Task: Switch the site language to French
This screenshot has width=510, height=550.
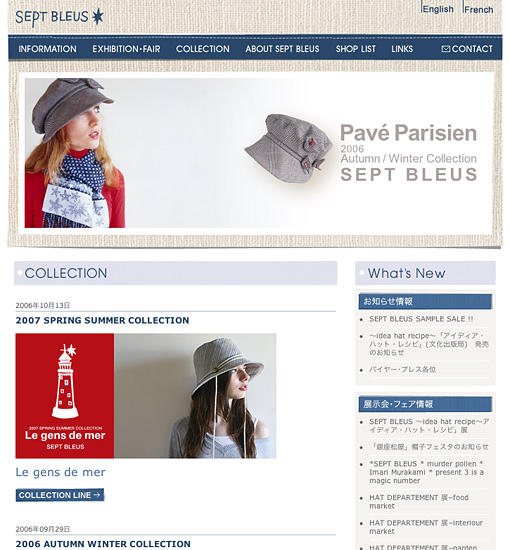Action: coord(478,9)
